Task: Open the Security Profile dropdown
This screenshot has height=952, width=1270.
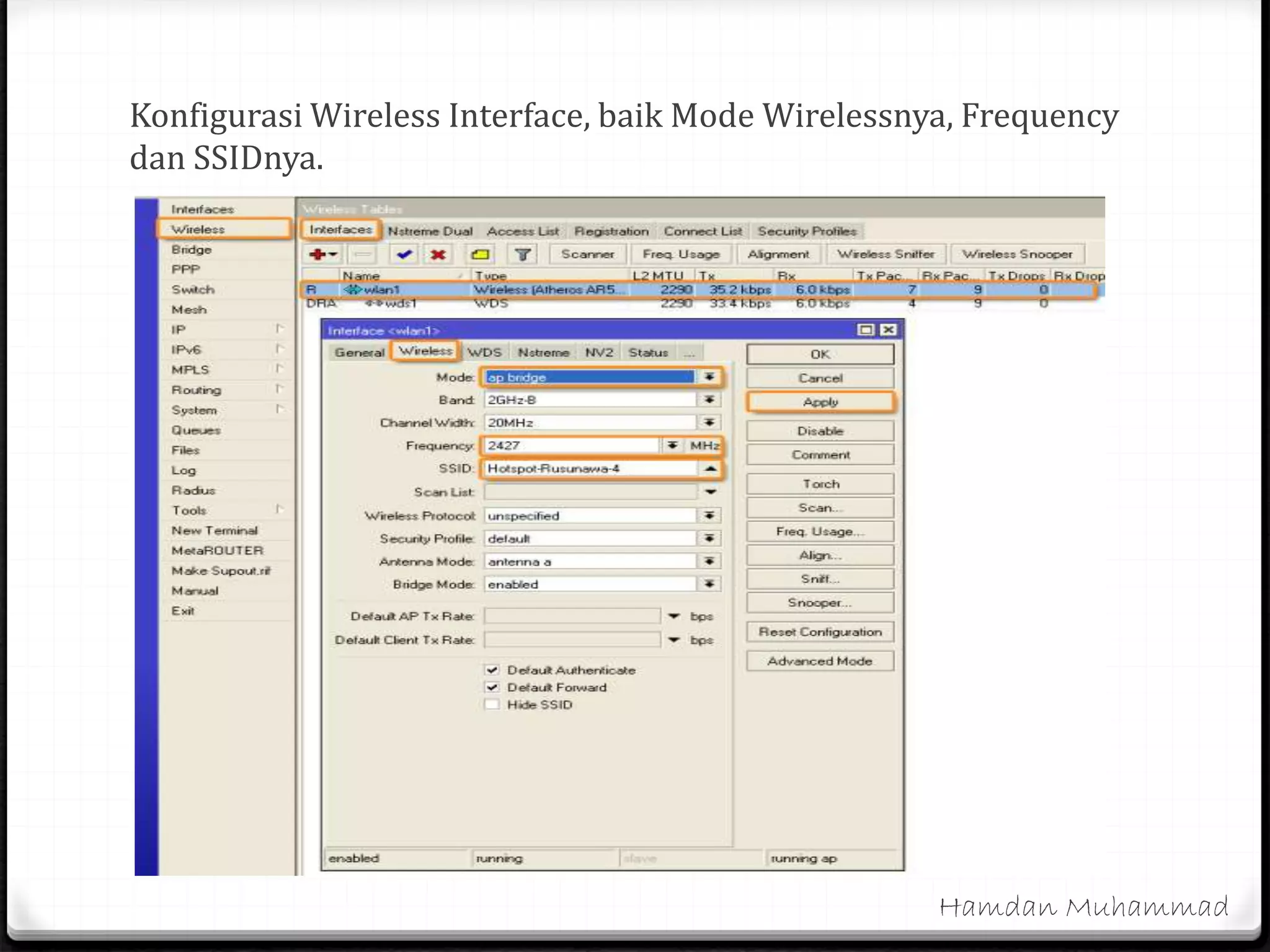Action: [x=709, y=539]
